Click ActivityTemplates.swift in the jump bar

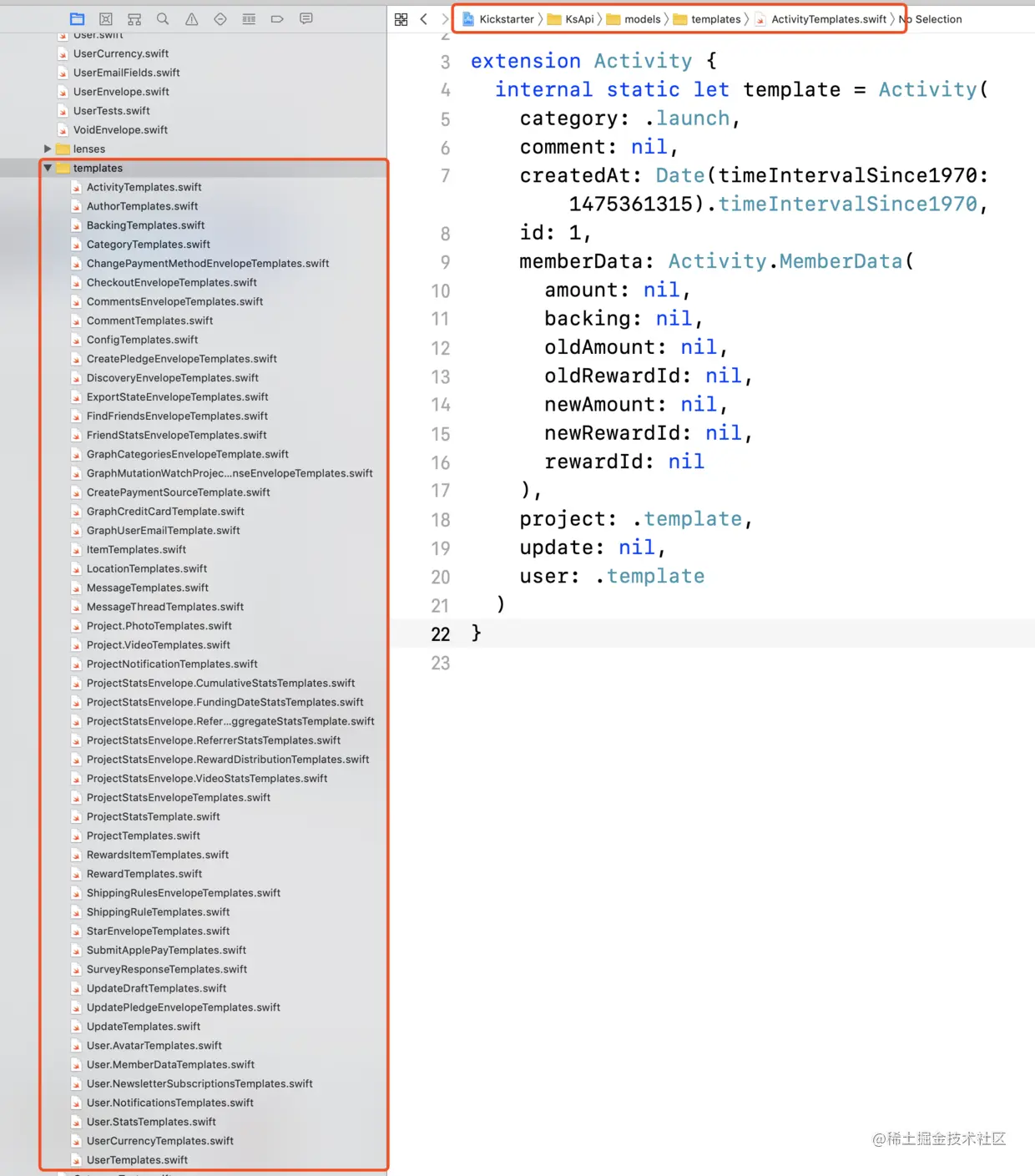coord(820,19)
